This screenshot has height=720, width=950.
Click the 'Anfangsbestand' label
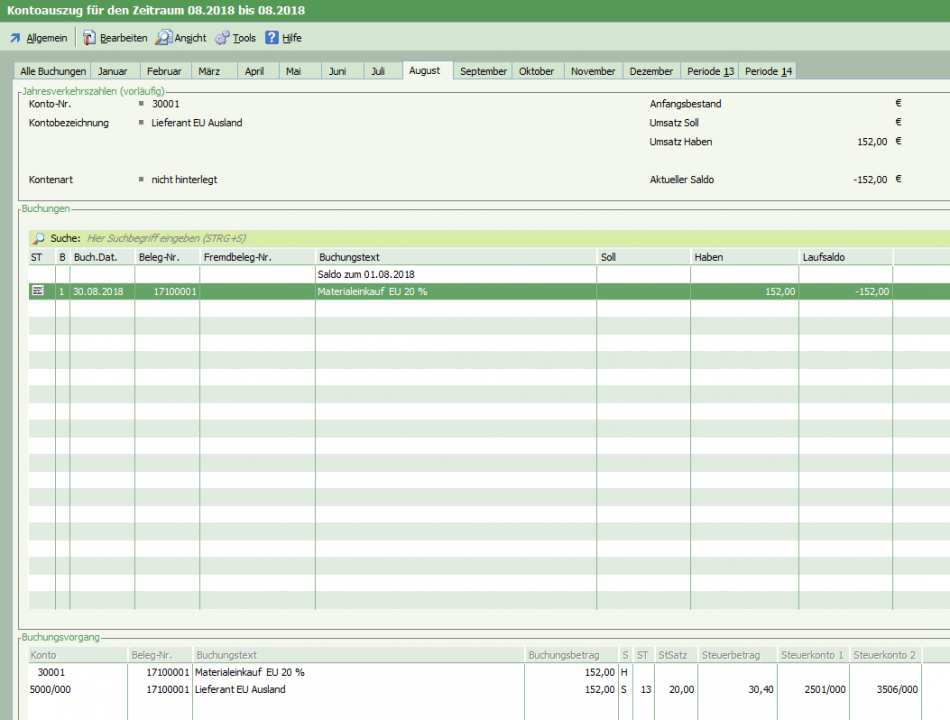[x=685, y=104]
